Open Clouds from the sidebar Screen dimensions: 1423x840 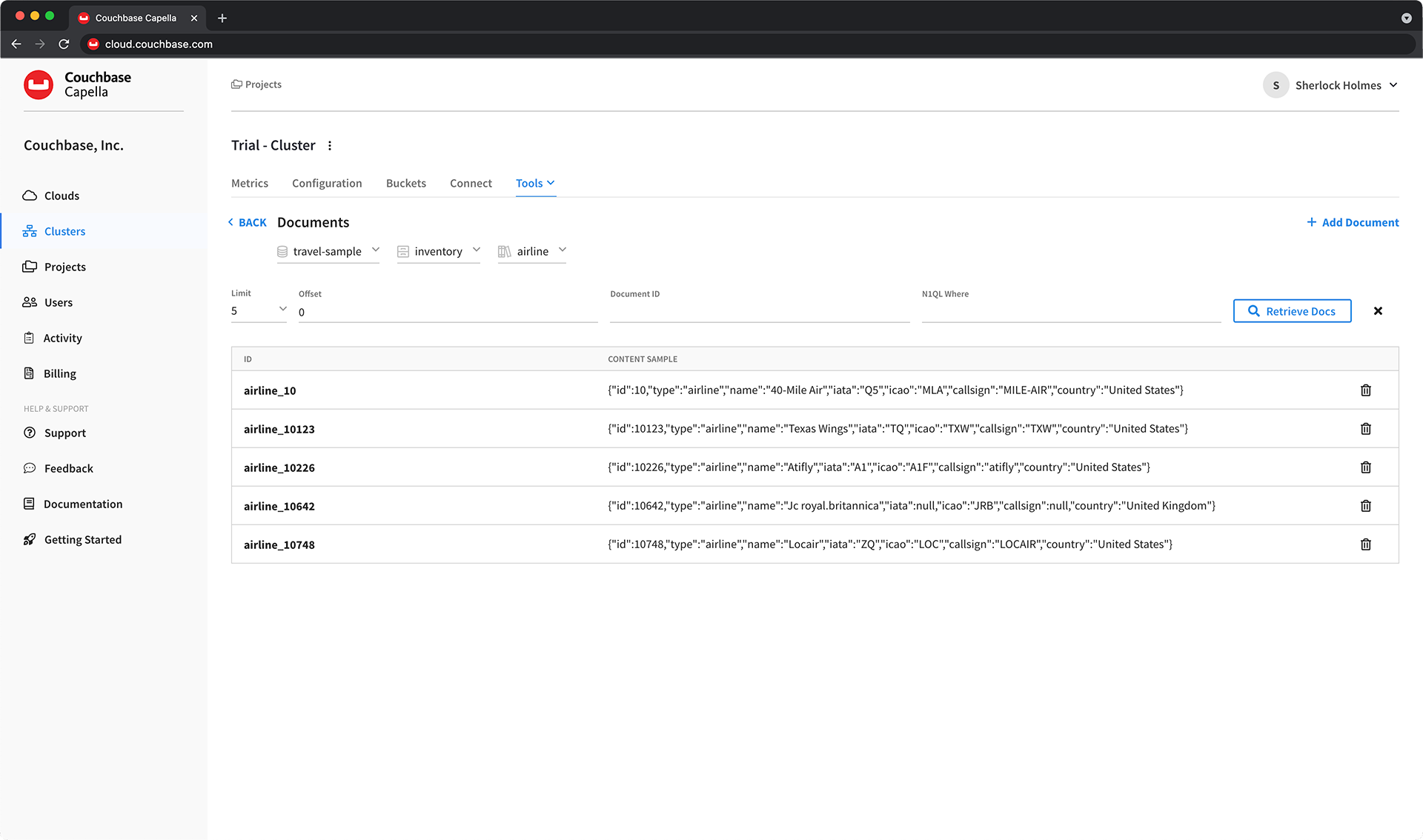pos(61,196)
